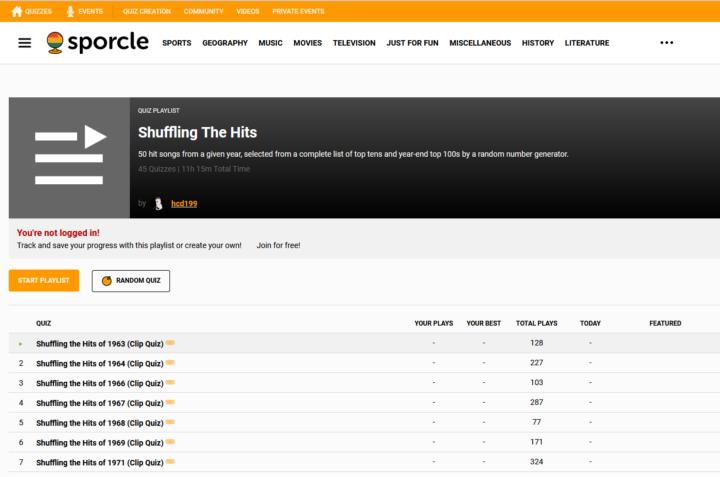
Task: Click the Total Plays column header
Action: [x=536, y=323]
